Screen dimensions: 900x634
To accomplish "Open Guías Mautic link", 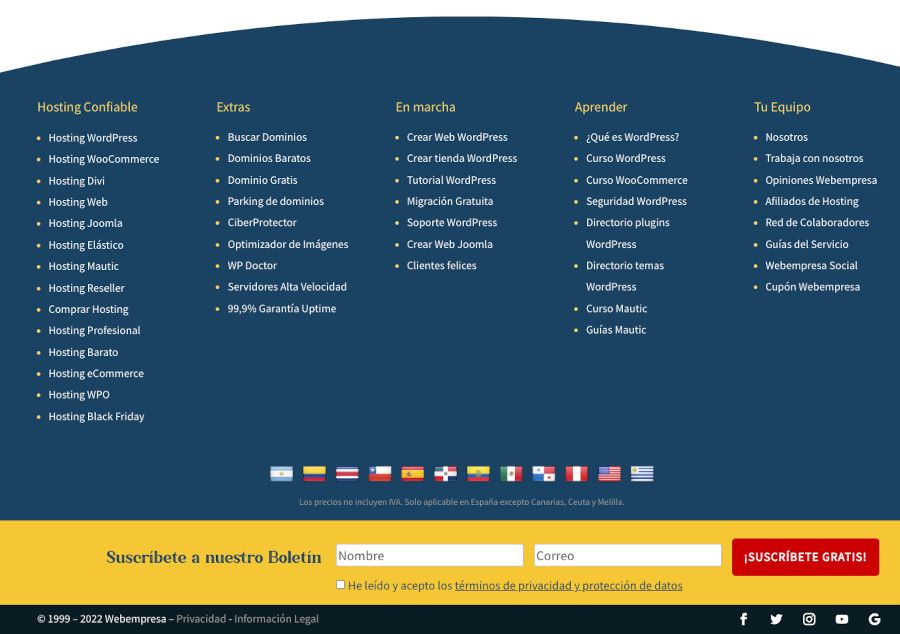I will pos(616,330).
